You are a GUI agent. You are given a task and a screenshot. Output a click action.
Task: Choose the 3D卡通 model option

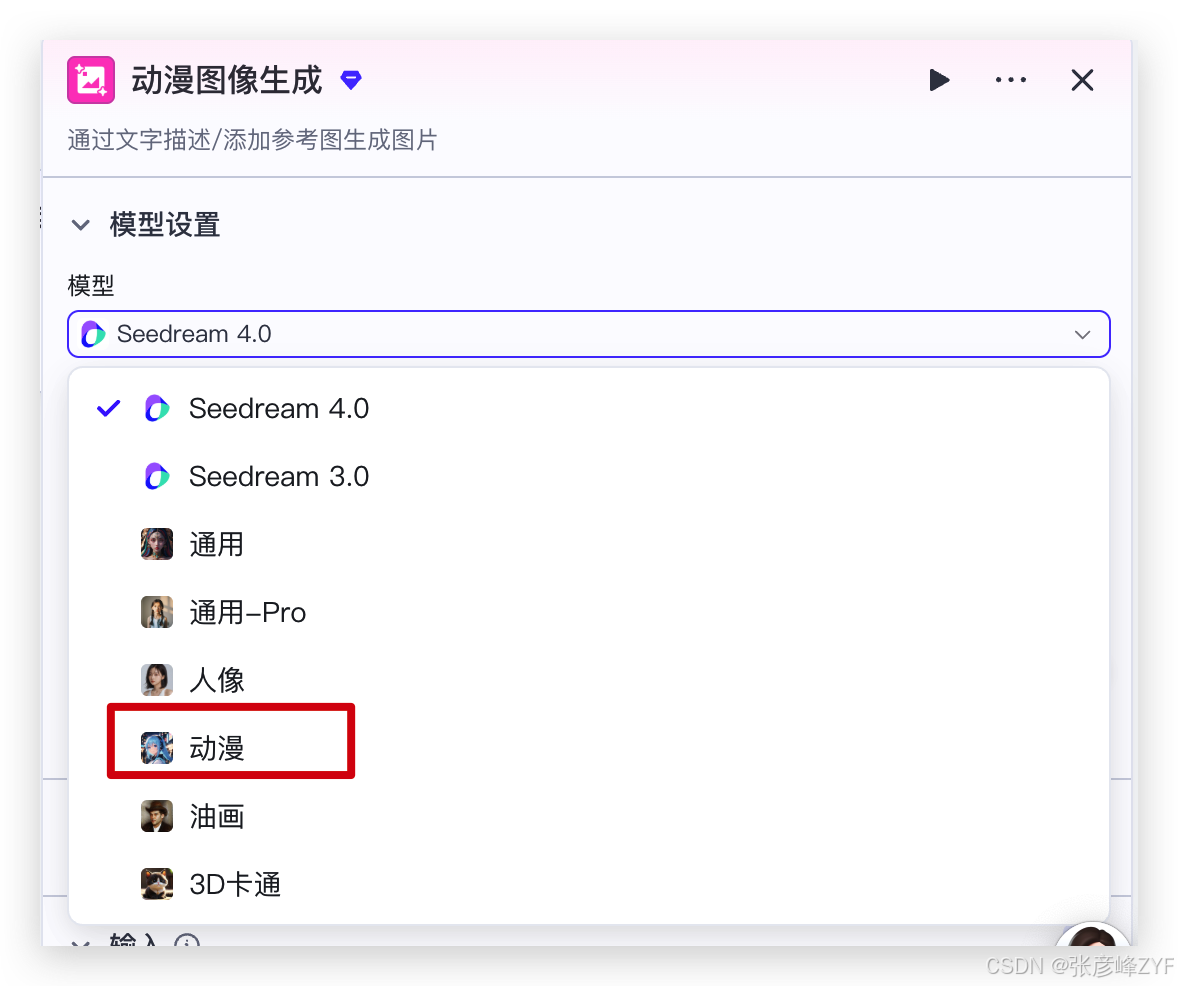tap(588, 885)
